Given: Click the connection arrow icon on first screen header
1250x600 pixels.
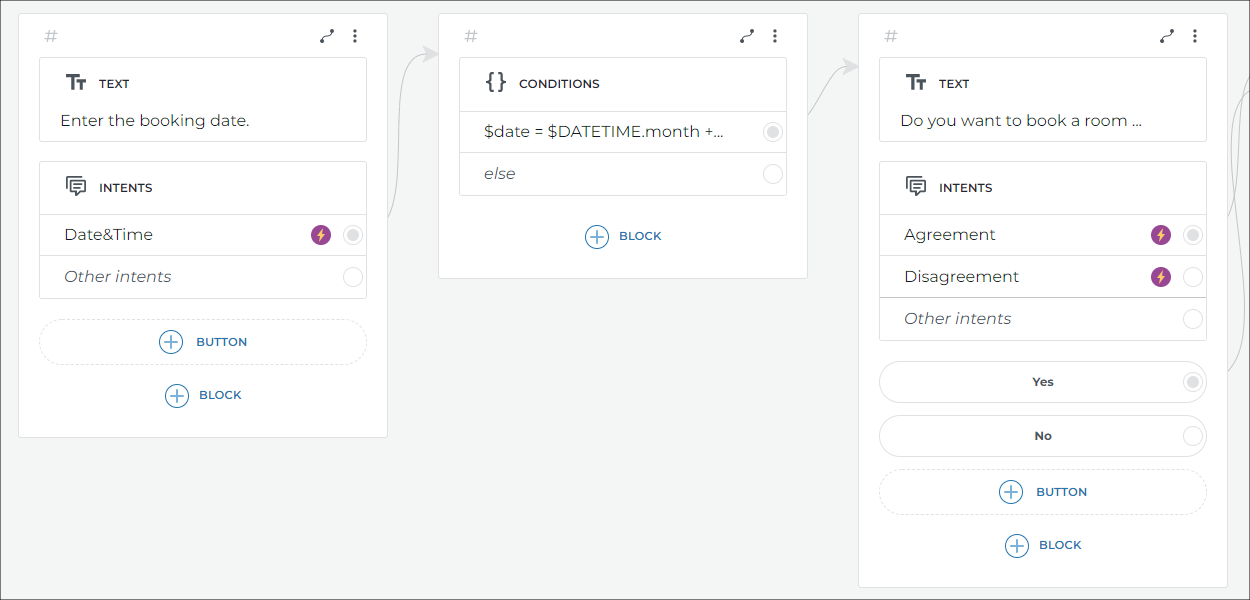Looking at the screenshot, I should [x=326, y=35].
